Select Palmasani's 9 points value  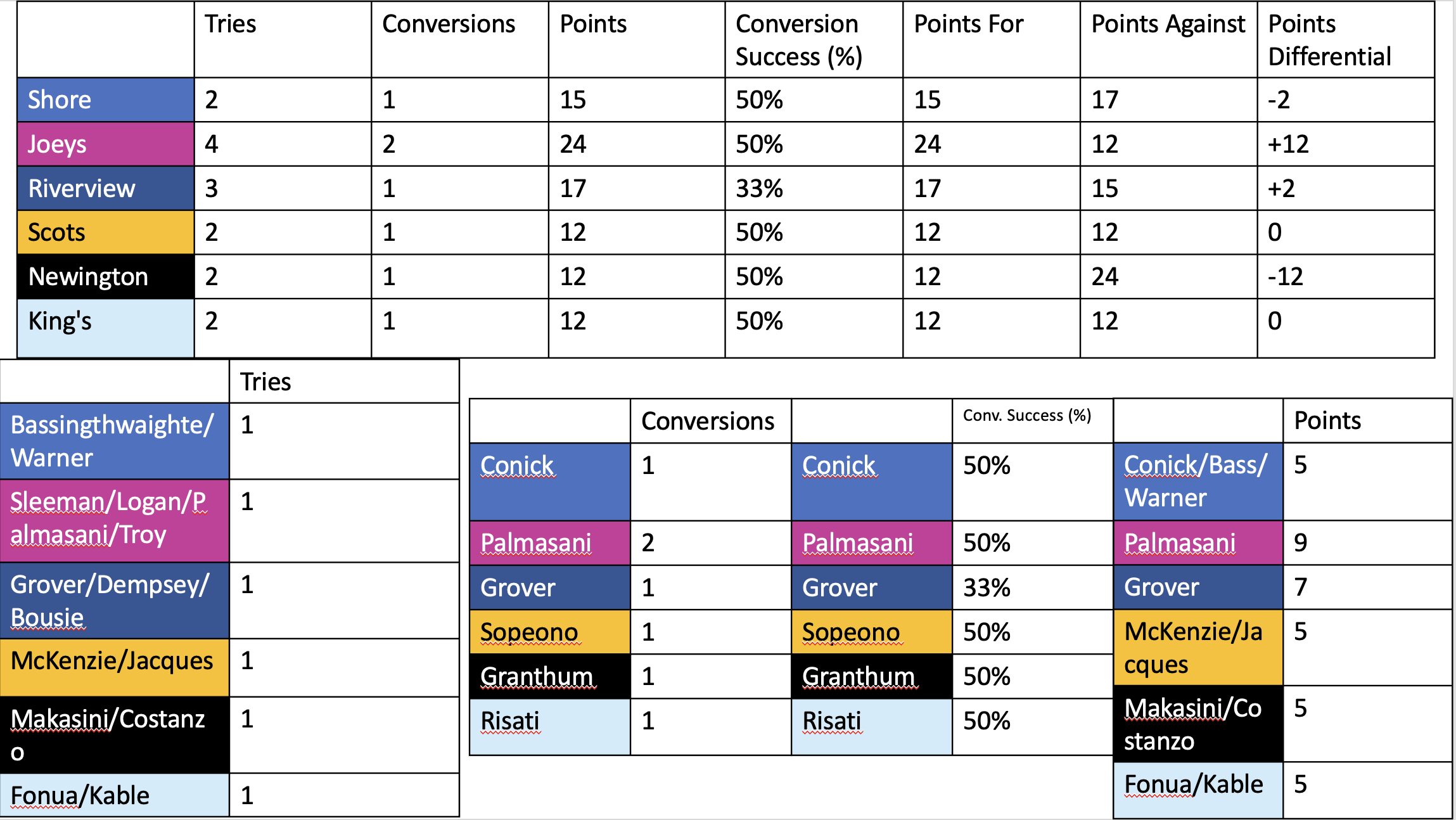tap(1301, 543)
